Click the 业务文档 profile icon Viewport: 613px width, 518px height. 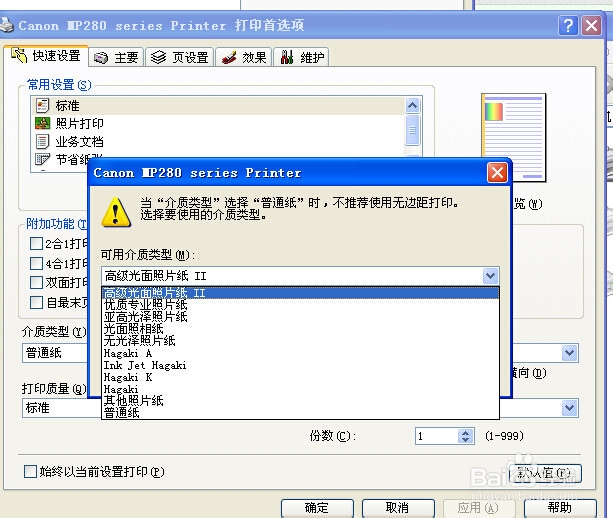tap(42, 142)
